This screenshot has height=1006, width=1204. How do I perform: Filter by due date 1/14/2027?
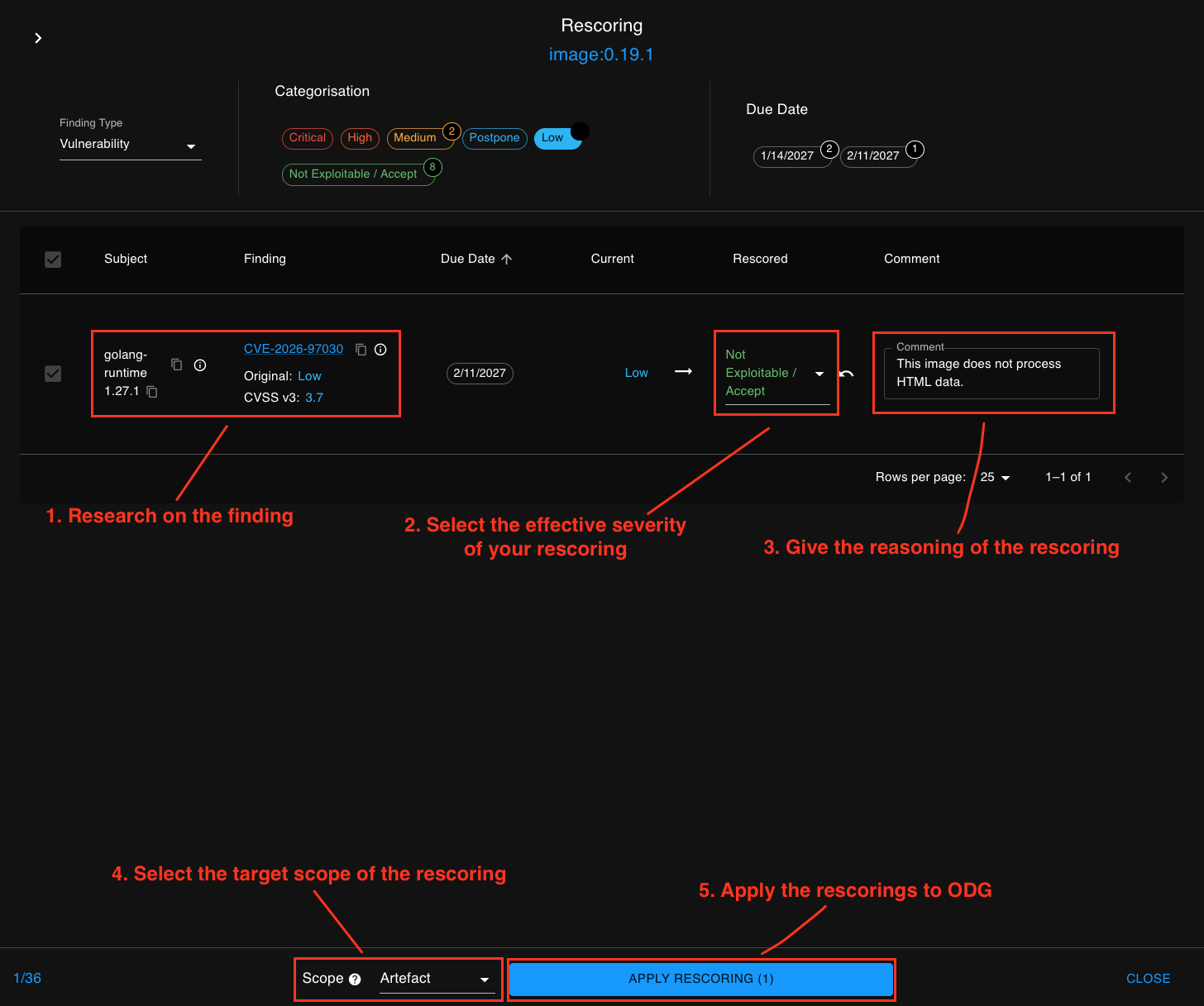pos(792,155)
